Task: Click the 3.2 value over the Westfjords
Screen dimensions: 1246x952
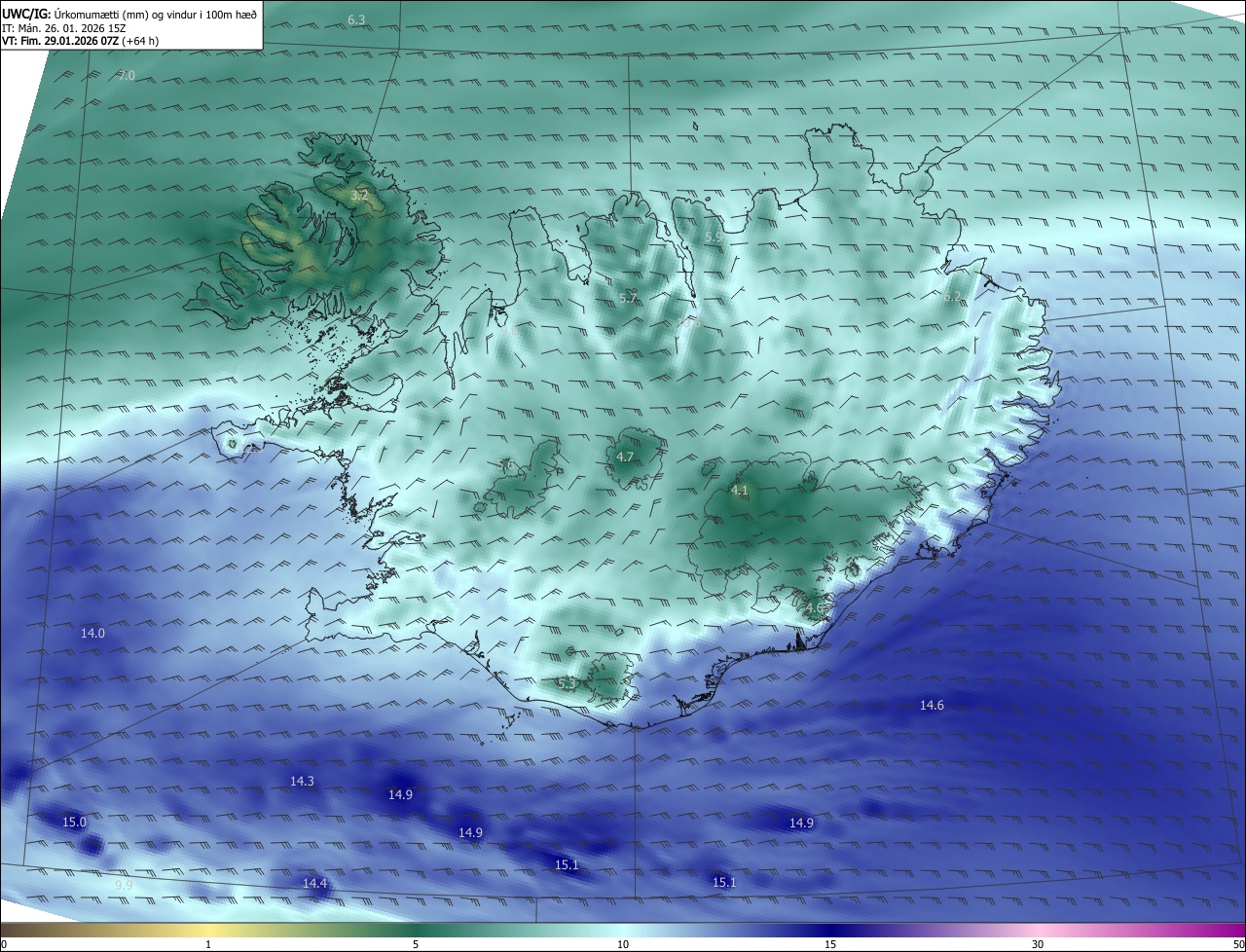Action: coord(359,196)
